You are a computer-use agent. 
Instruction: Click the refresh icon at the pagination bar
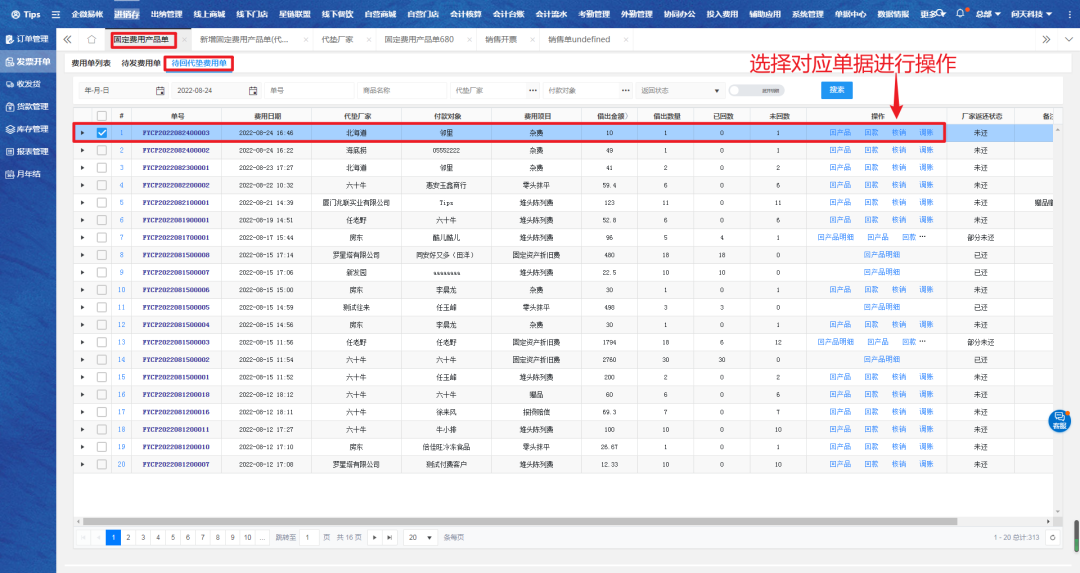pyautogui.click(x=1052, y=537)
